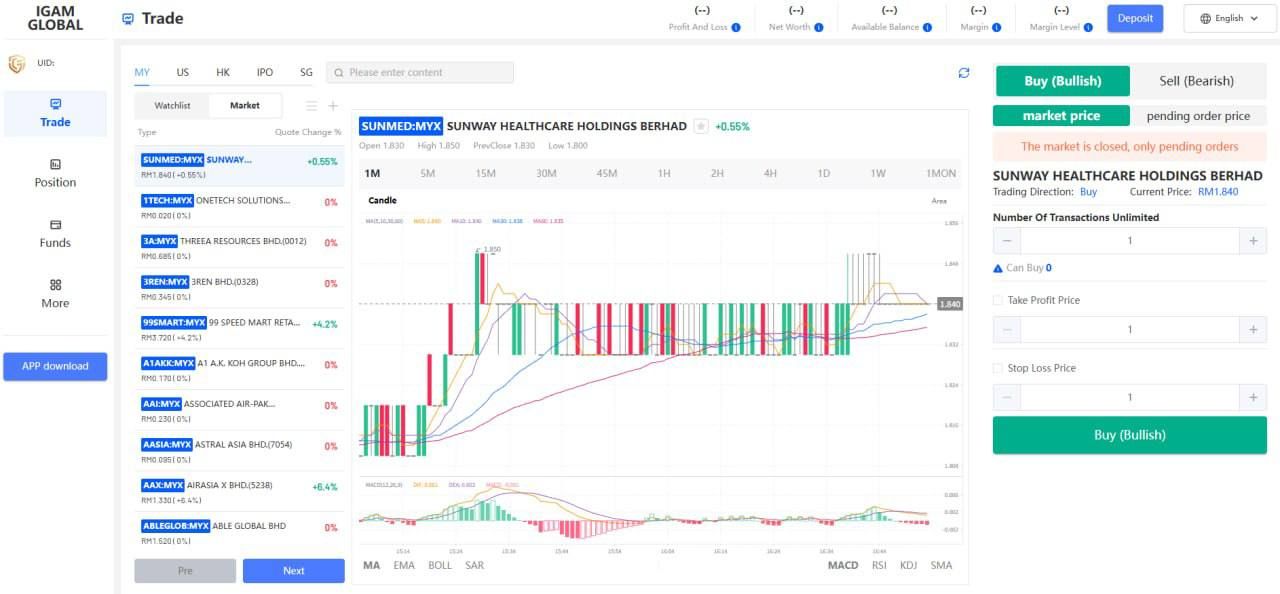Image resolution: width=1280 pixels, height=594 pixels.
Task: Enable the Stop Loss Price checkbox
Action: [998, 368]
